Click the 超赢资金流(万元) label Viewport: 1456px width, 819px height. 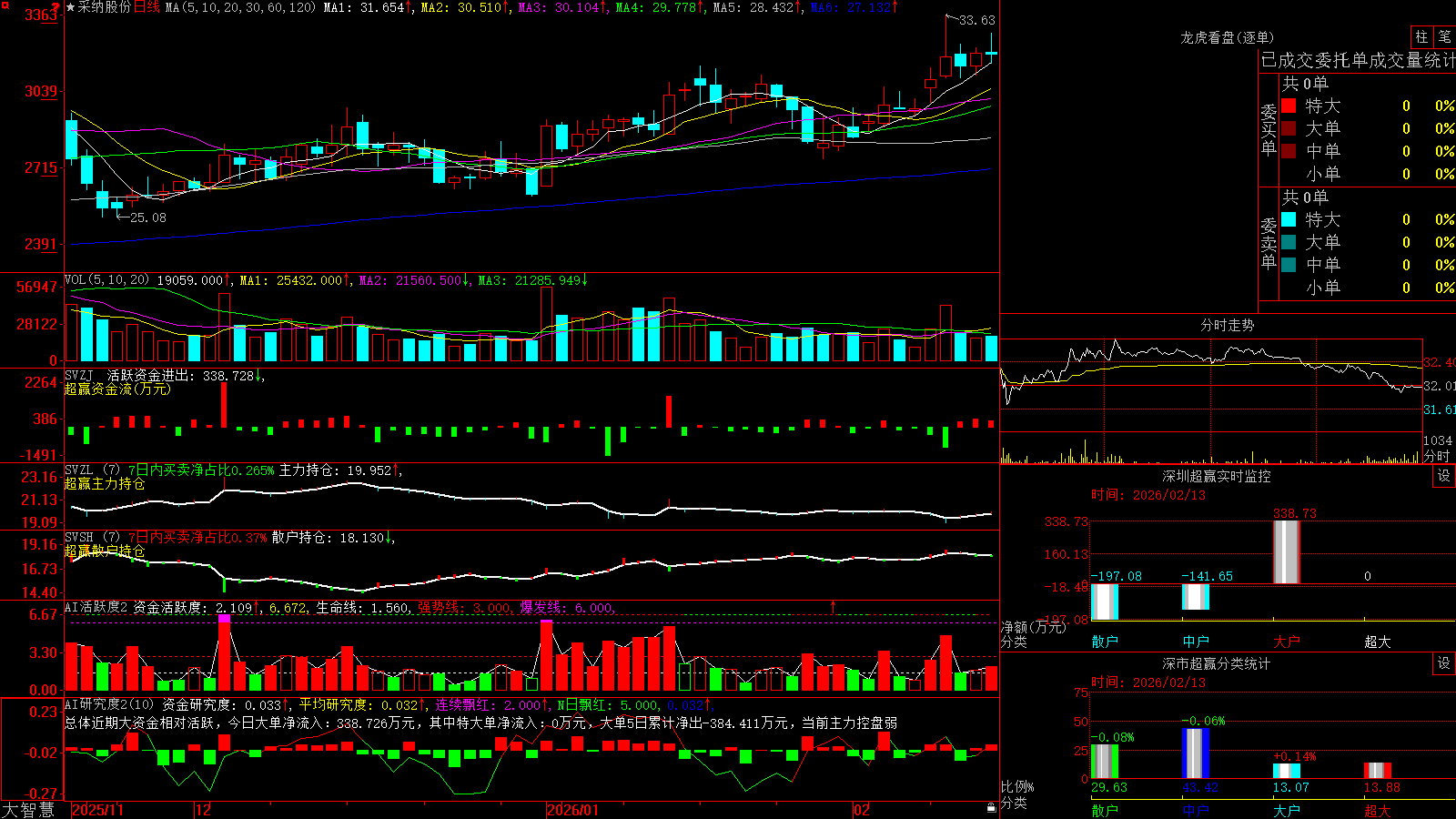[x=117, y=389]
